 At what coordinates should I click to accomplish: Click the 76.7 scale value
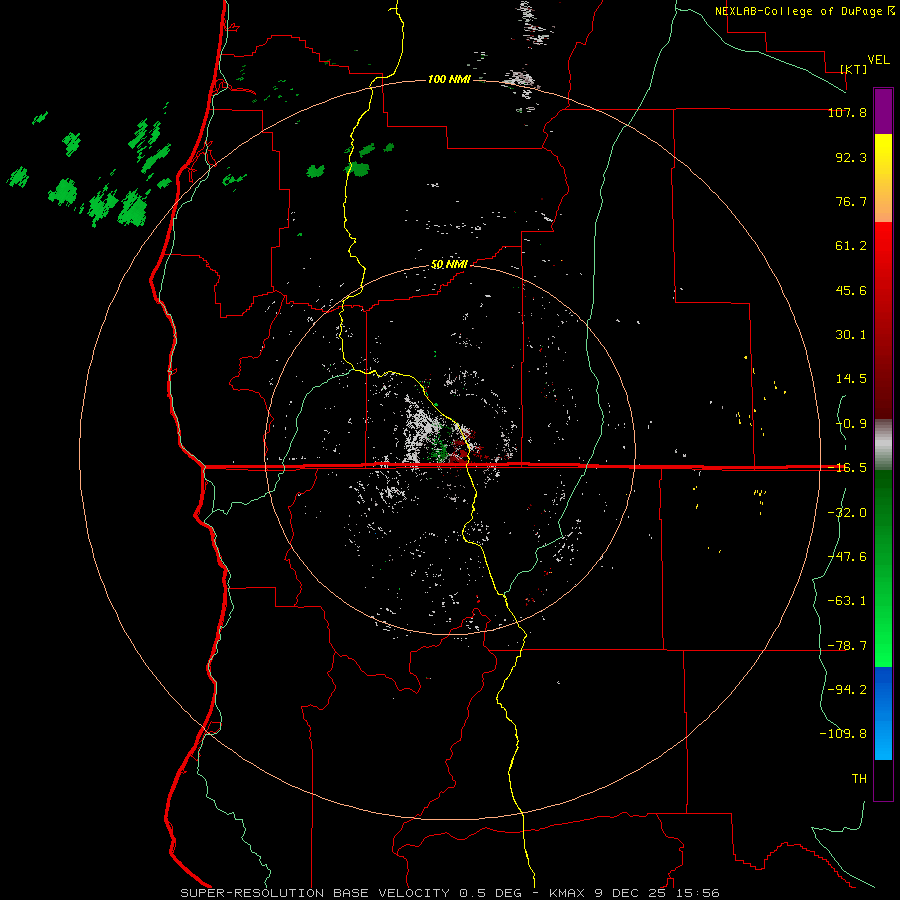tap(851, 201)
